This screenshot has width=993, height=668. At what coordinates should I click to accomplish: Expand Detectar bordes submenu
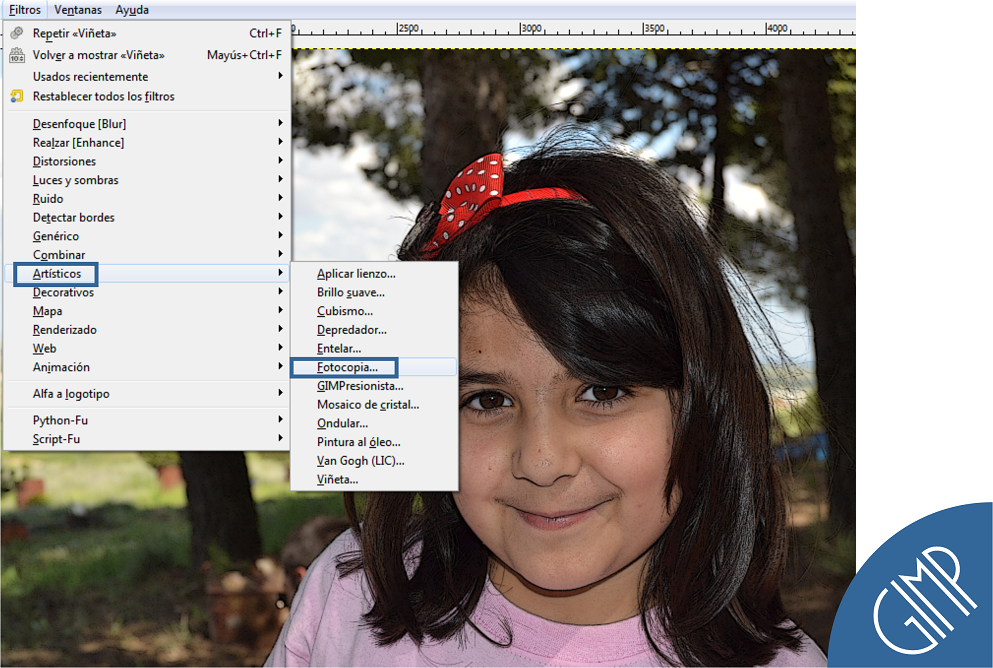pos(147,217)
